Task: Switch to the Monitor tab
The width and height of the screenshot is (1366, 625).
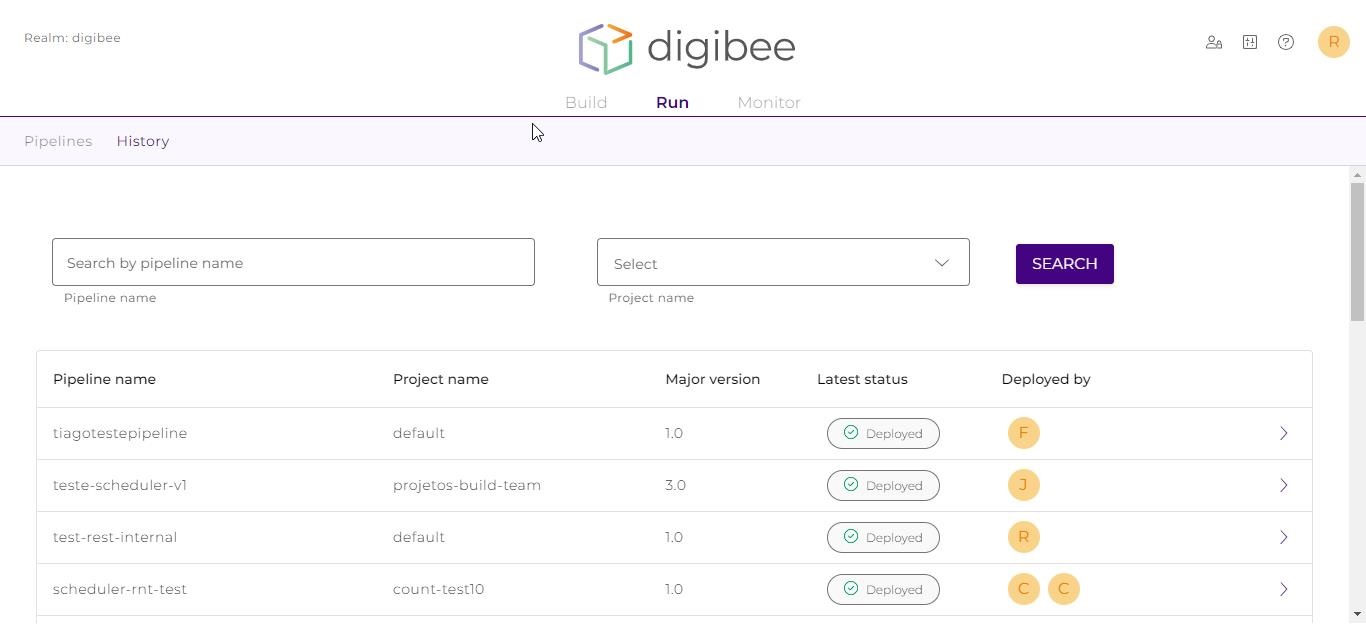Action: point(768,102)
